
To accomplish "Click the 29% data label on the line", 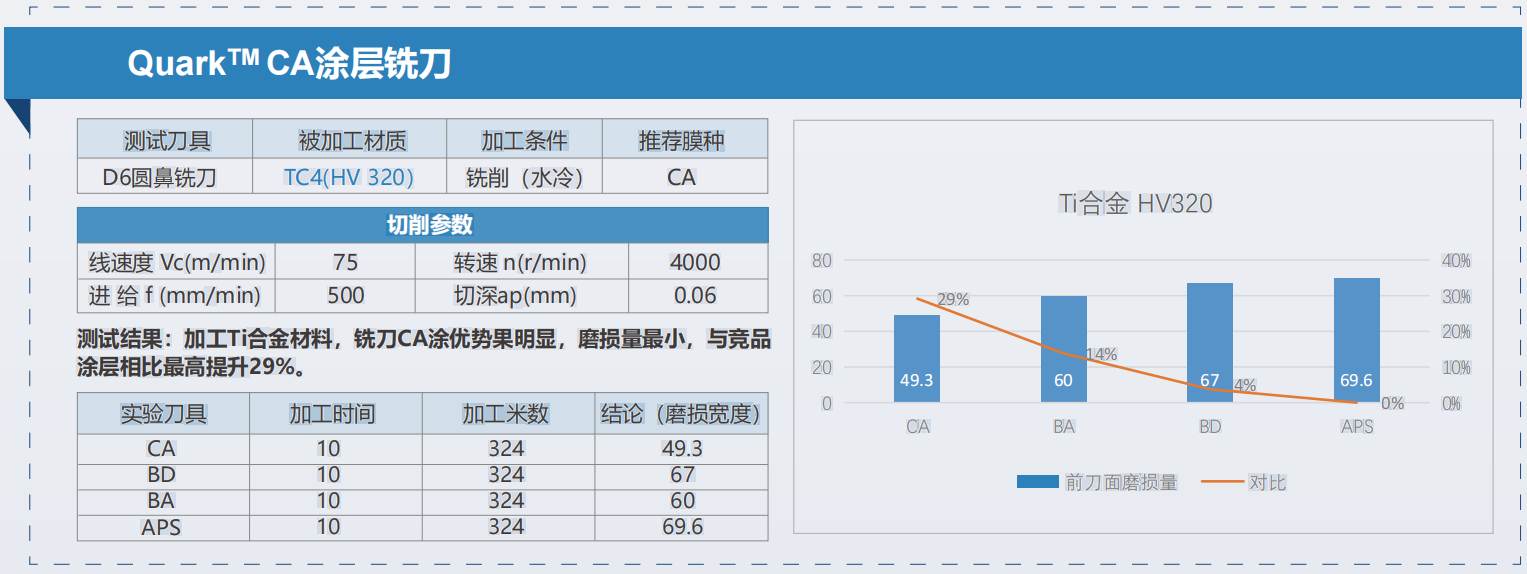I will click(x=953, y=299).
